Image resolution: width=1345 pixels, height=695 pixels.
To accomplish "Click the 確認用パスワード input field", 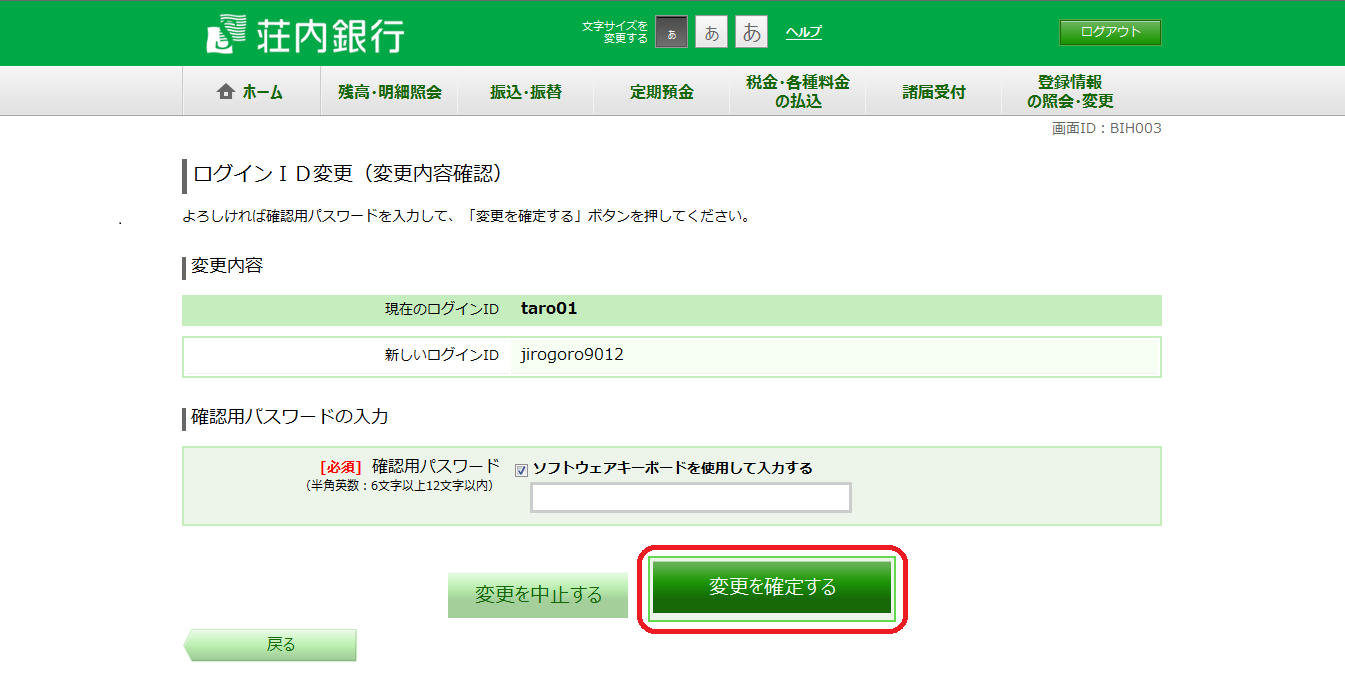I will pyautogui.click(x=690, y=497).
